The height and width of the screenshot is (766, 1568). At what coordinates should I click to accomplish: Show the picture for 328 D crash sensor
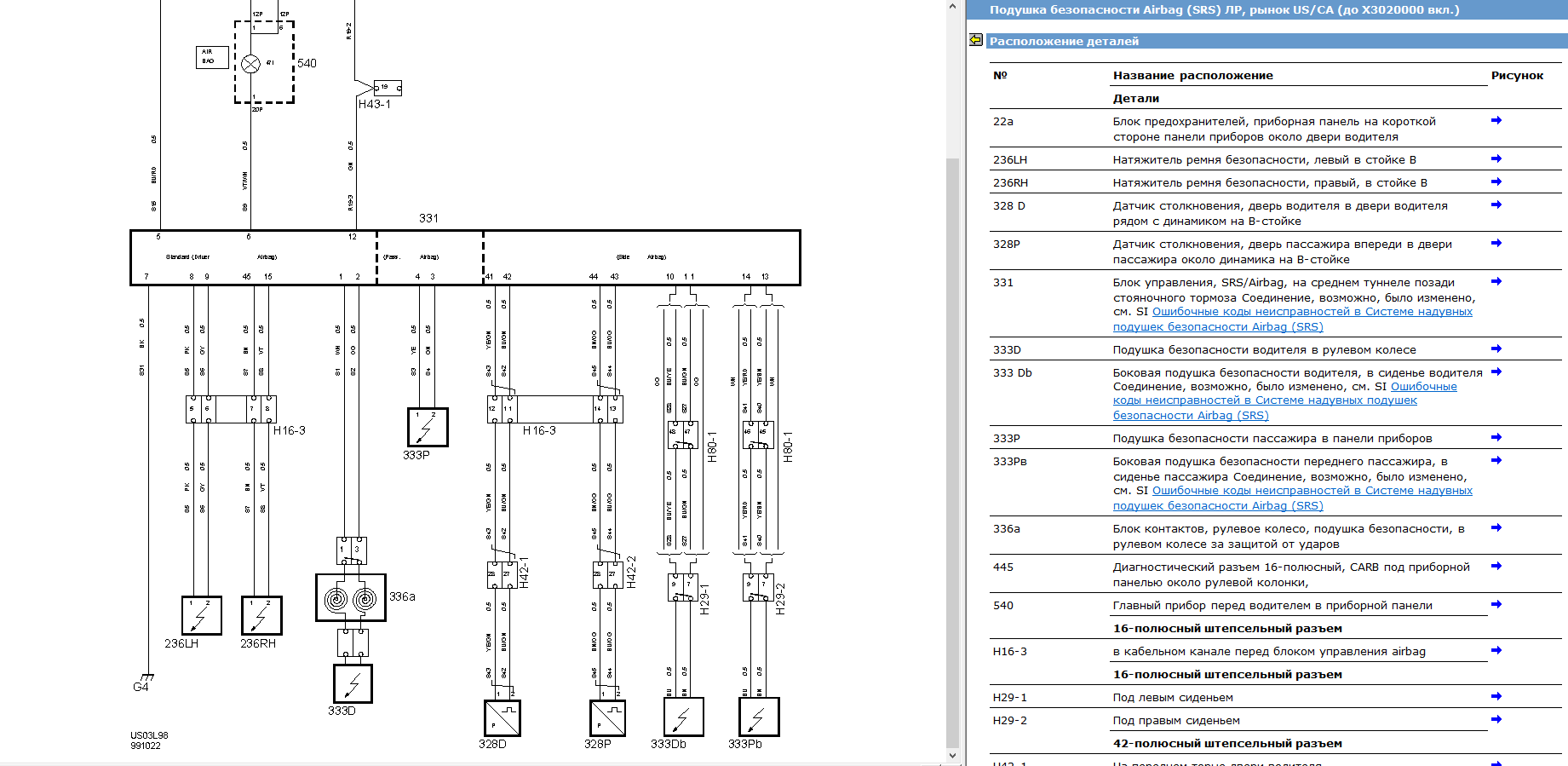pos(1496,205)
